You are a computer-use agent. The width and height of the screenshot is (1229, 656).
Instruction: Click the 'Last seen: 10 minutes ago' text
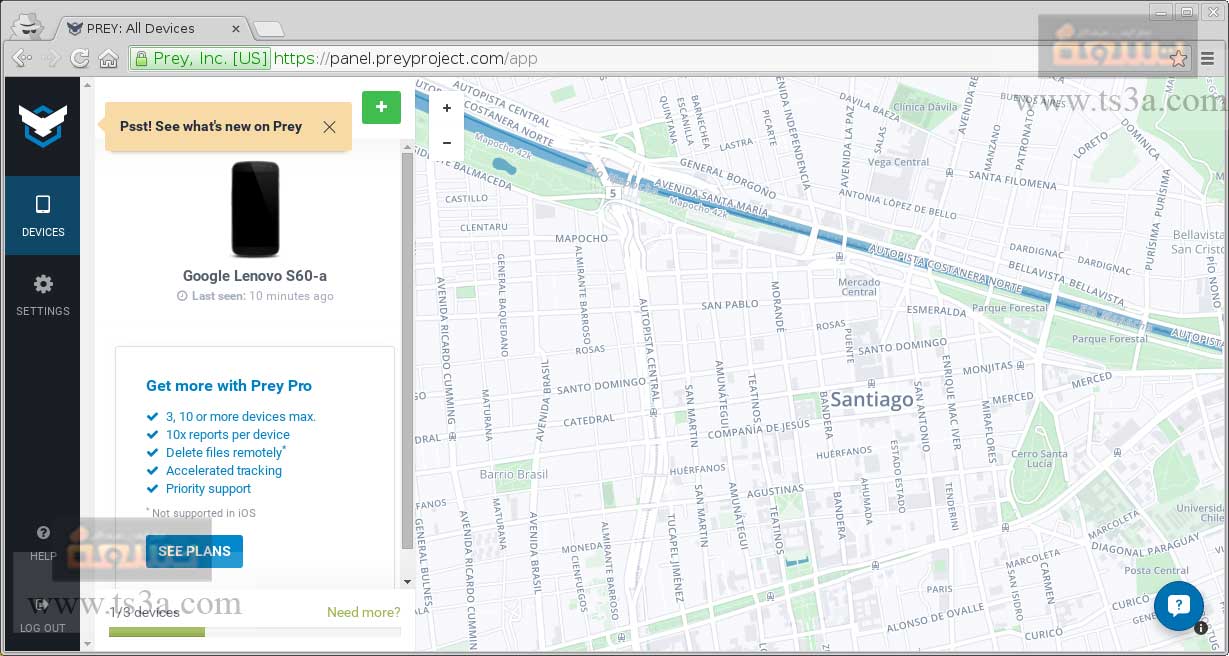pos(256,296)
